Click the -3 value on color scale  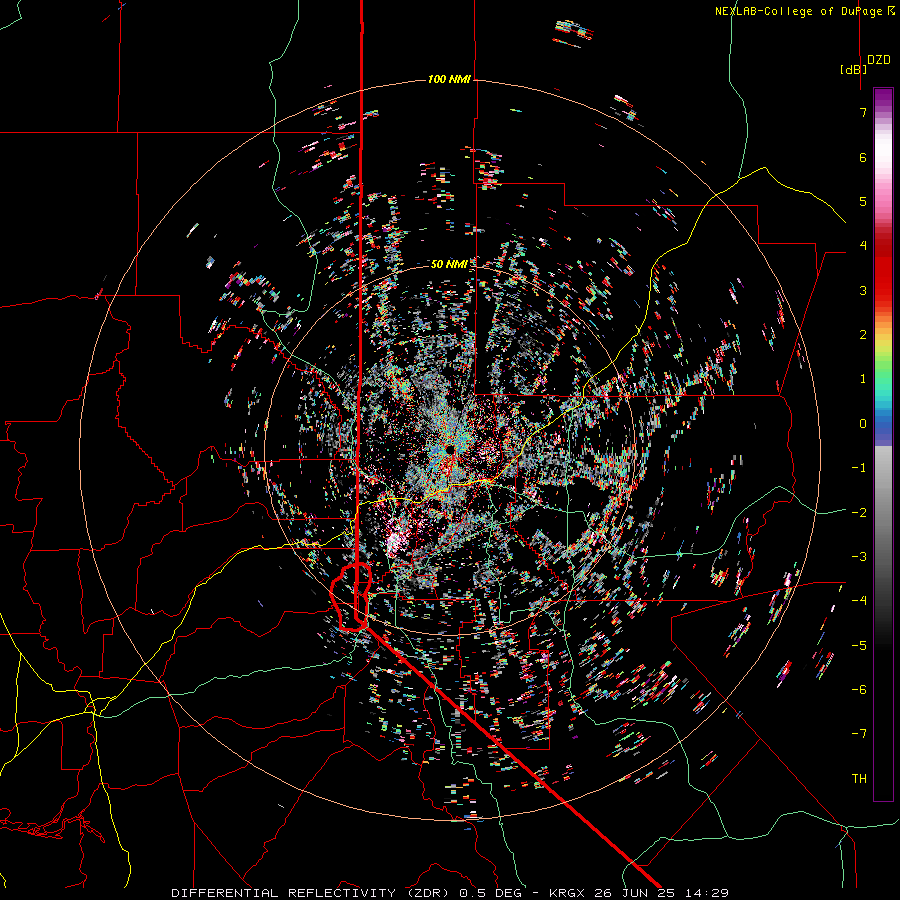[859, 557]
